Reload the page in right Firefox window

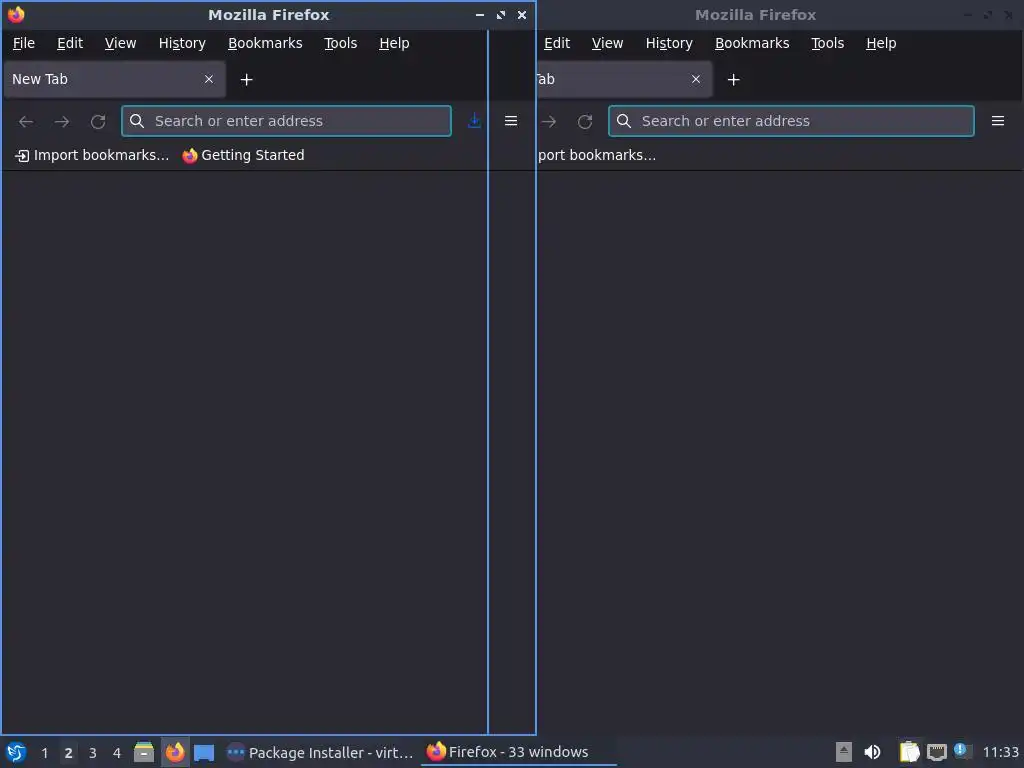tap(585, 121)
